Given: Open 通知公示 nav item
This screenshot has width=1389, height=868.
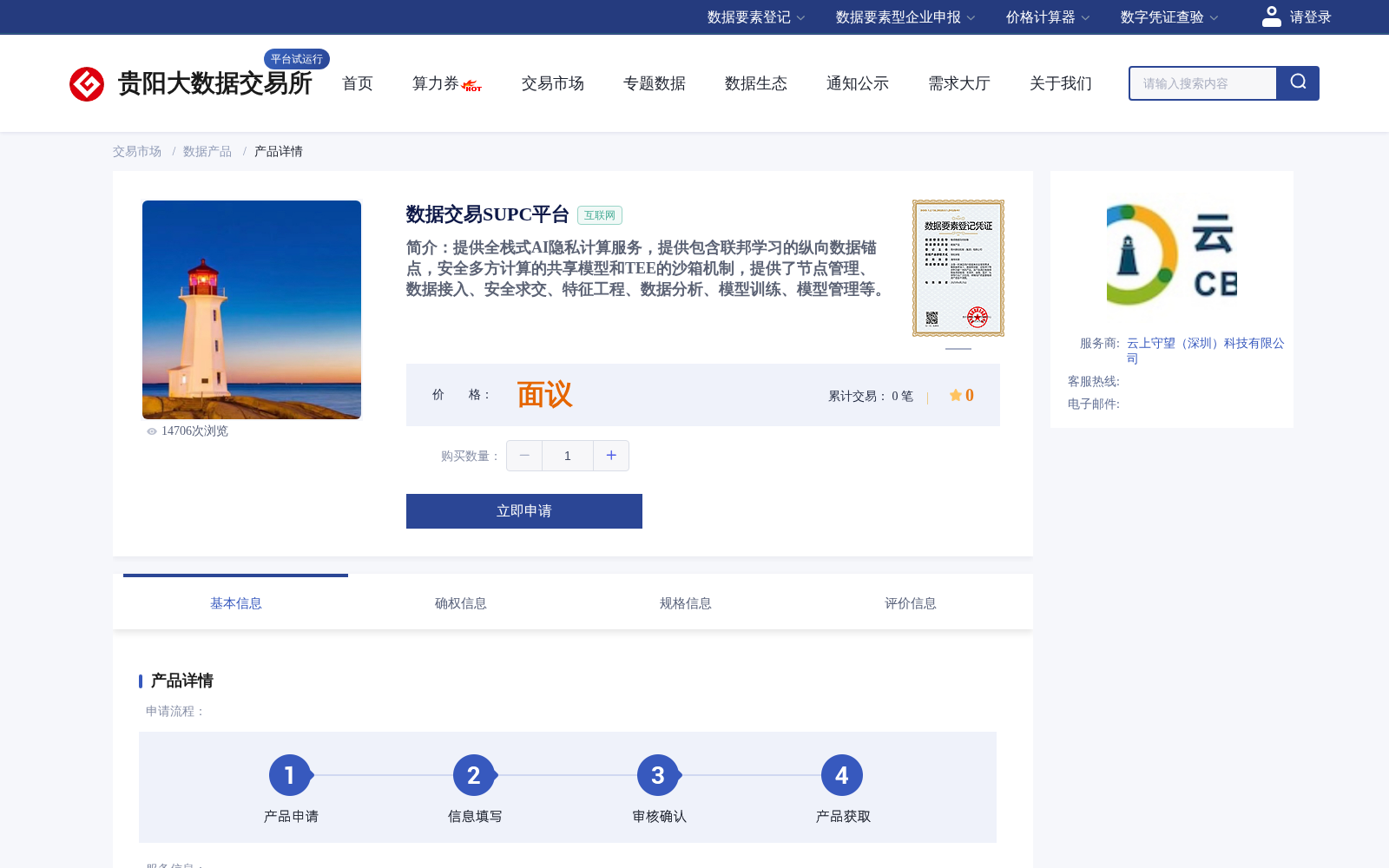Looking at the screenshot, I should pyautogui.click(x=858, y=83).
